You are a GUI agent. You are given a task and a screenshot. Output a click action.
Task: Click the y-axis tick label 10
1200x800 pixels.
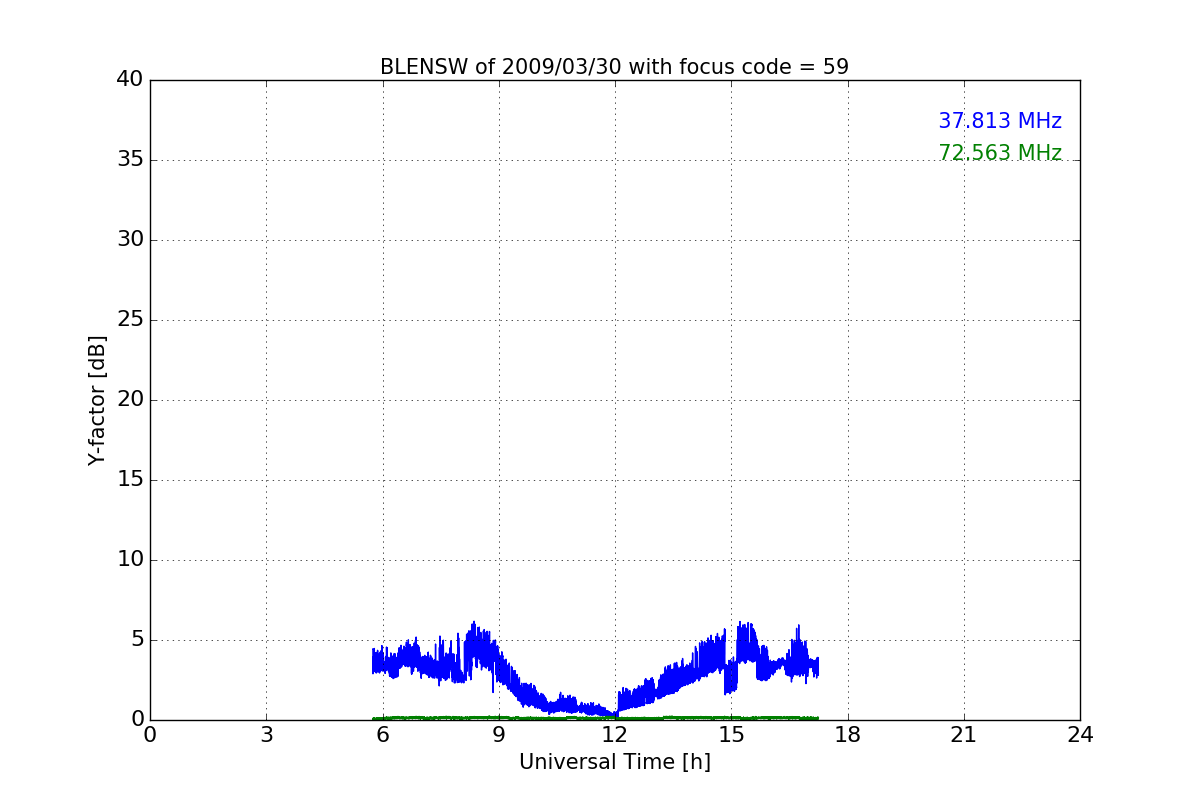coord(130,560)
